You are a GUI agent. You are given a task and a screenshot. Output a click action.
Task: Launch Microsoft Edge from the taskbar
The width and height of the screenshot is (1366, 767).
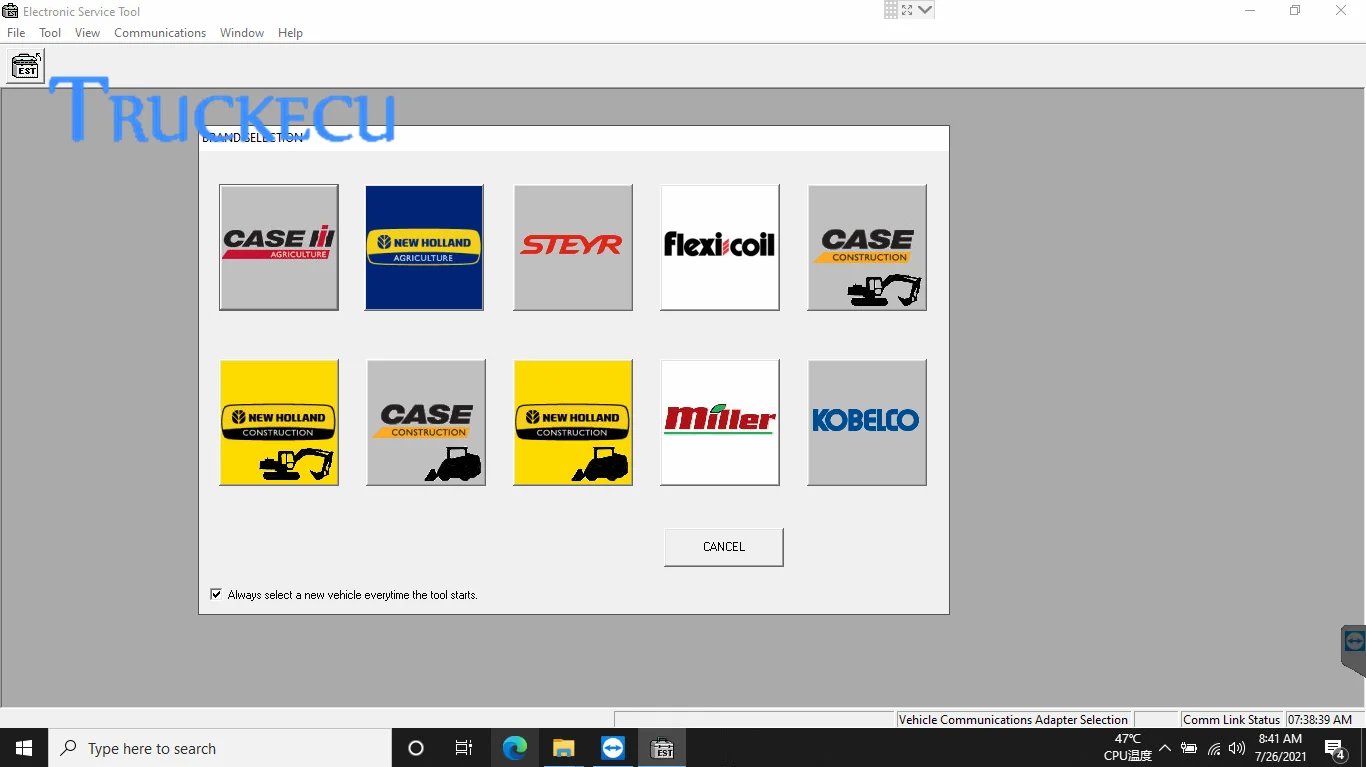[515, 748]
